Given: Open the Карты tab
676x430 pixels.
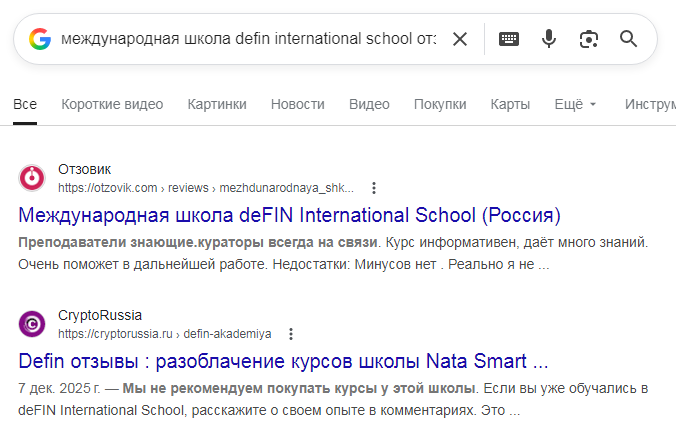Looking at the screenshot, I should [510, 104].
